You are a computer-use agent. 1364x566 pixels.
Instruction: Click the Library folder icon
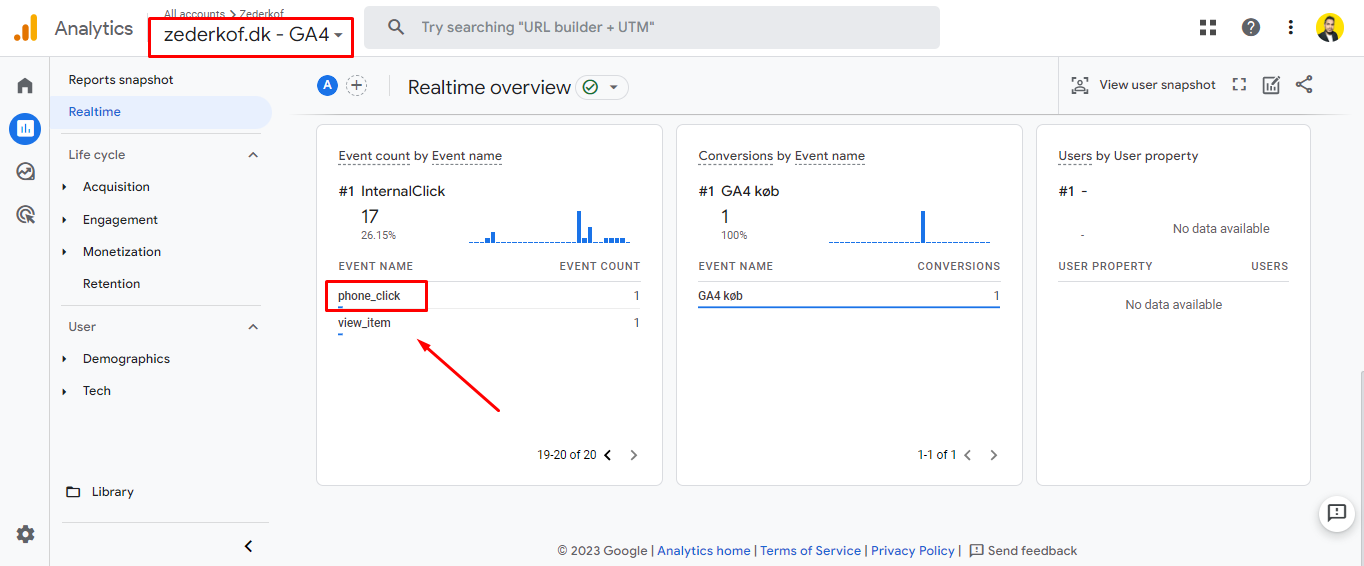pyautogui.click(x=73, y=492)
